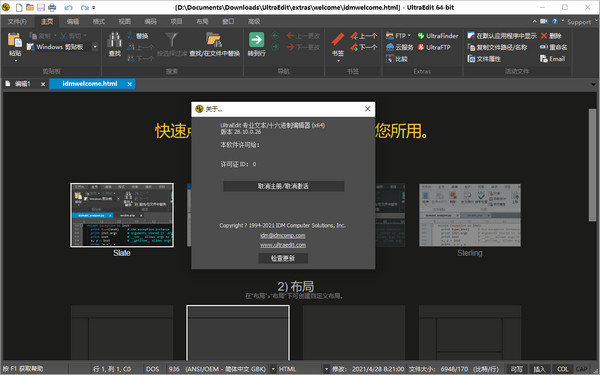Click the New file icon in the title bar
The width and height of the screenshot is (600, 375).
(x=19, y=7)
